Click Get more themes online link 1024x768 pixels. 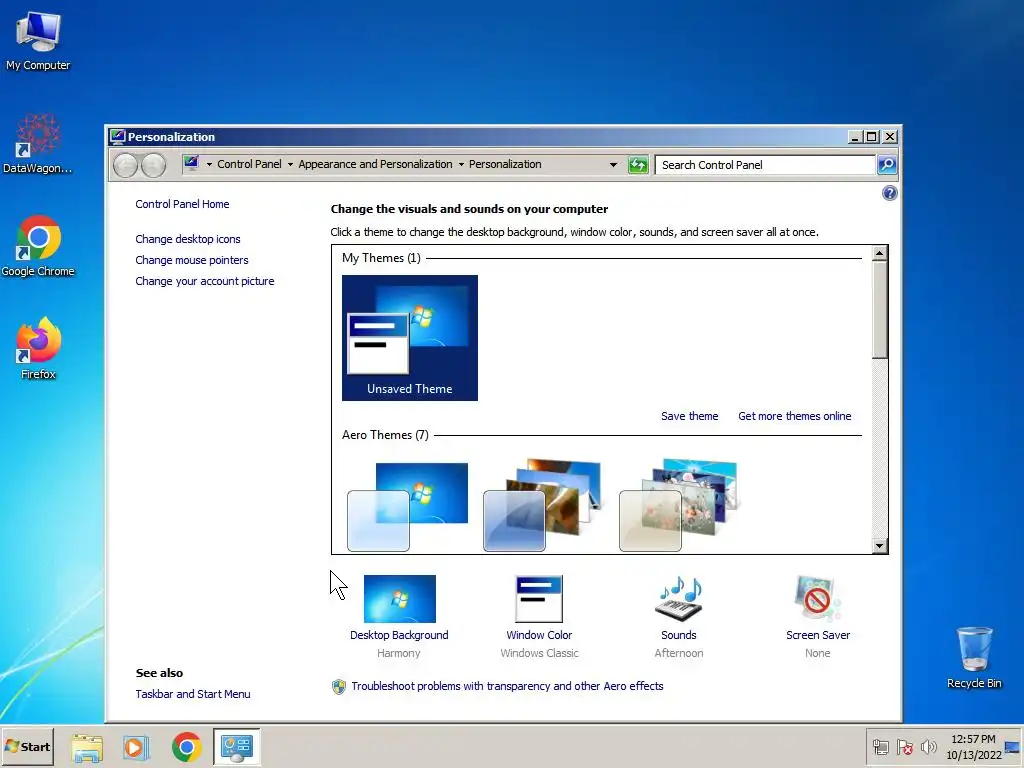point(795,416)
